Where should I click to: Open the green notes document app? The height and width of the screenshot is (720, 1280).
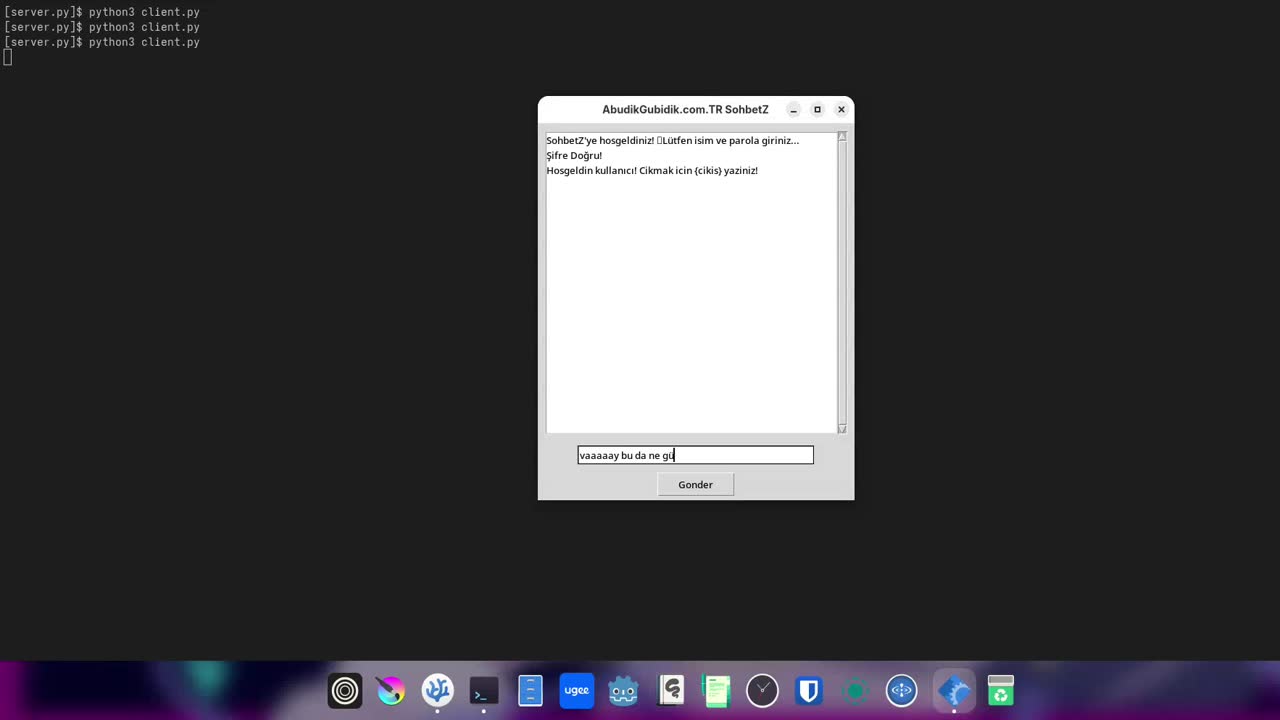click(716, 691)
